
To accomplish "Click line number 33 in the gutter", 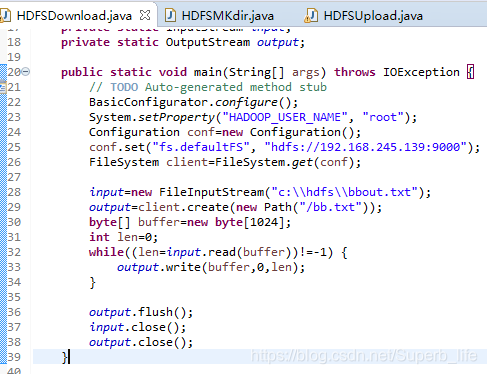I will coord(14,267).
